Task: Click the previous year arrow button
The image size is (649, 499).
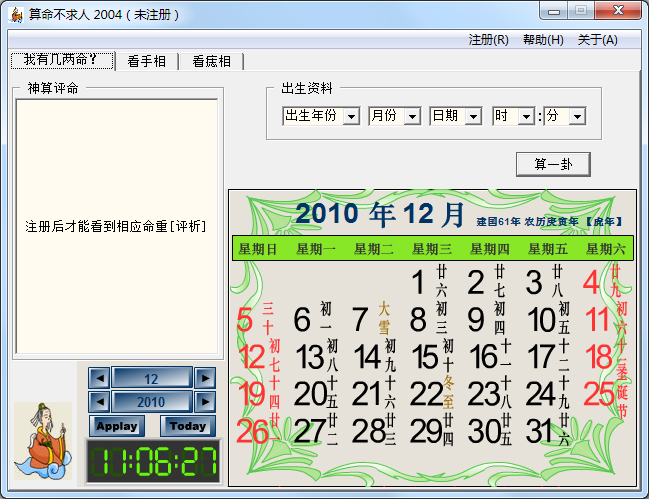Action: tap(99, 401)
